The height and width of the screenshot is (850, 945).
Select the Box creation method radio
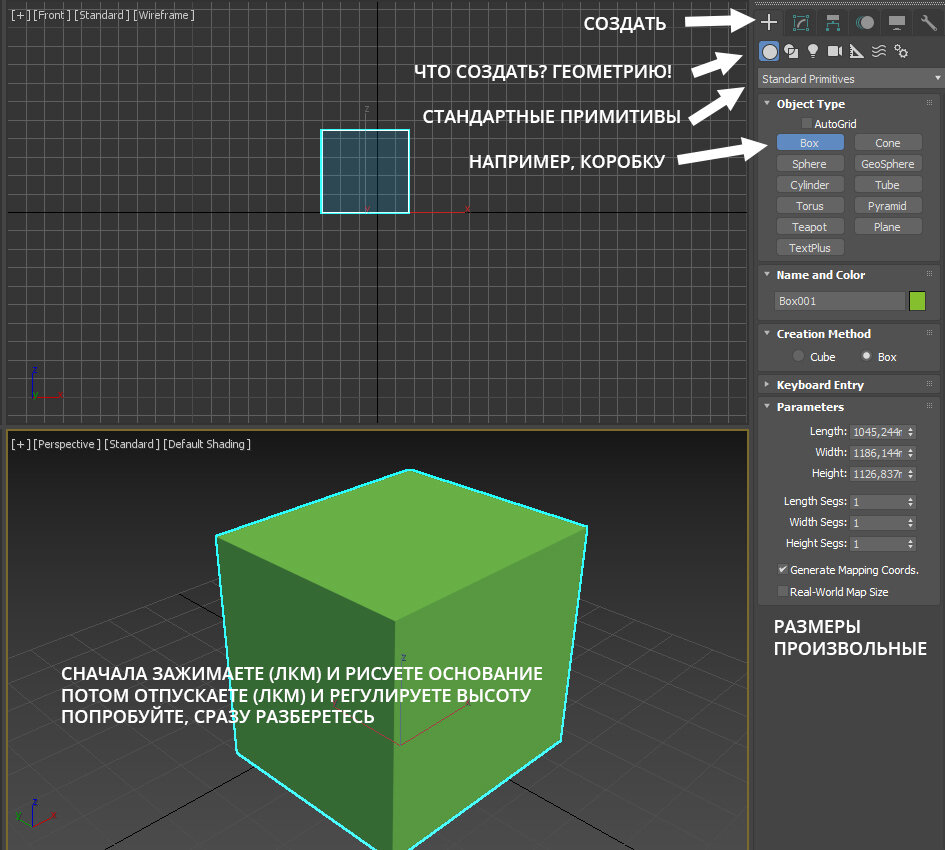pos(866,356)
